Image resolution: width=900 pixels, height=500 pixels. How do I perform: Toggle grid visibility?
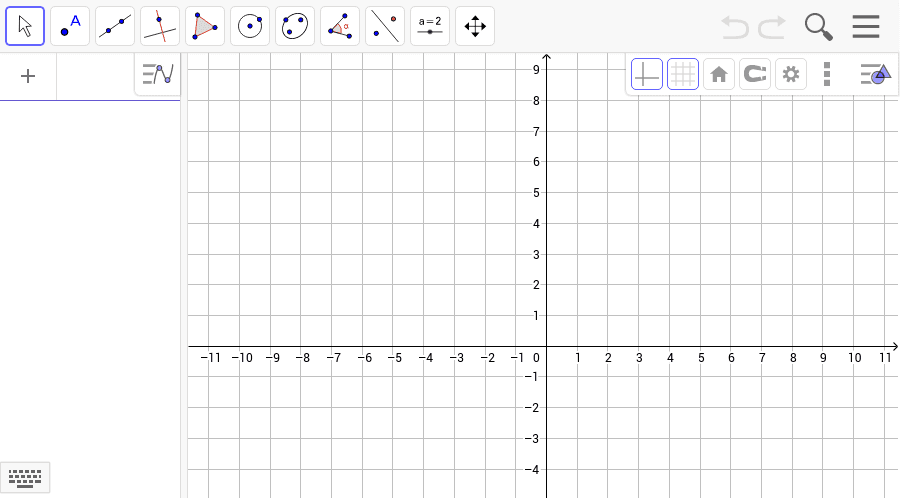click(683, 74)
